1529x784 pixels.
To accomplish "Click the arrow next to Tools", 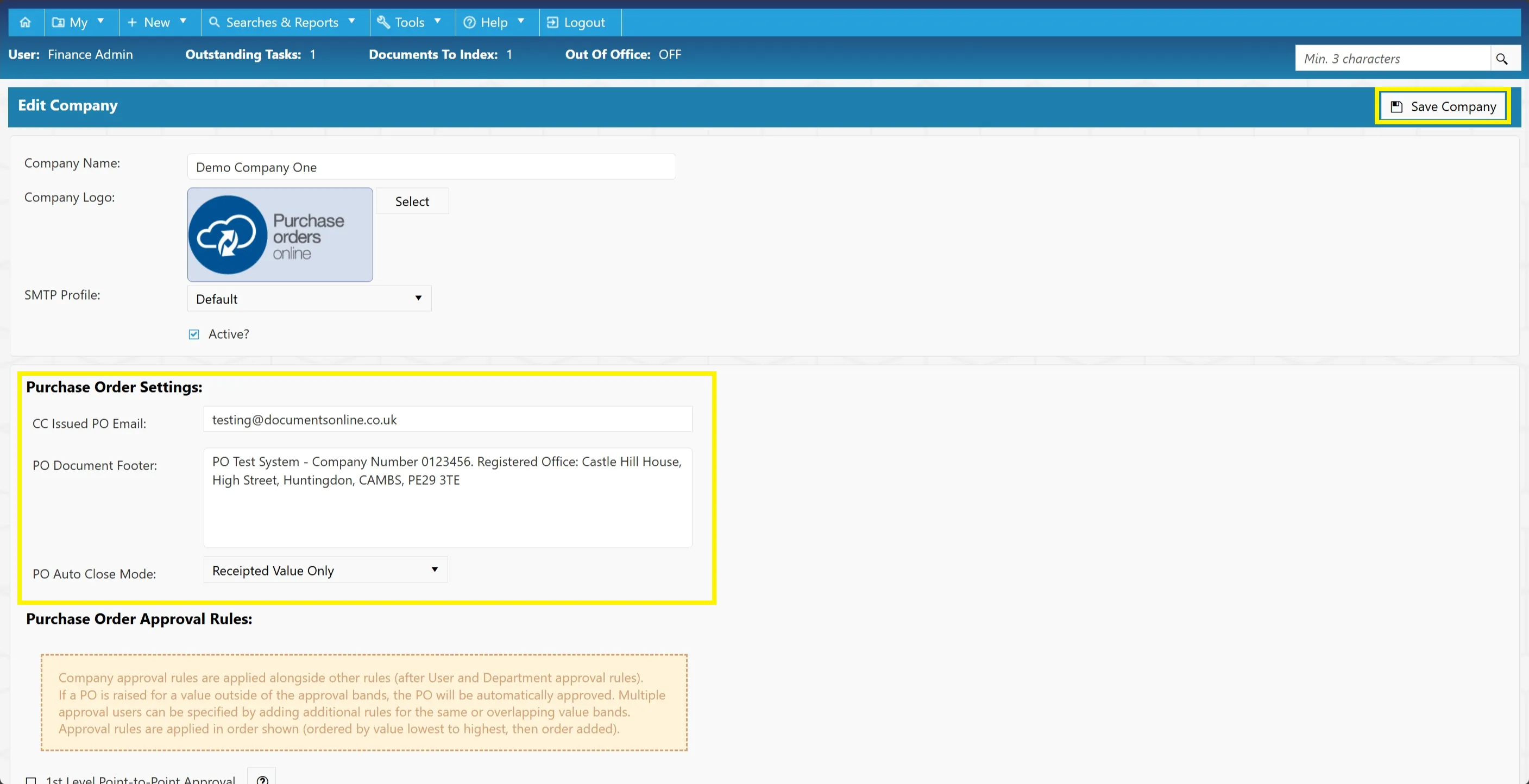I will point(437,21).
